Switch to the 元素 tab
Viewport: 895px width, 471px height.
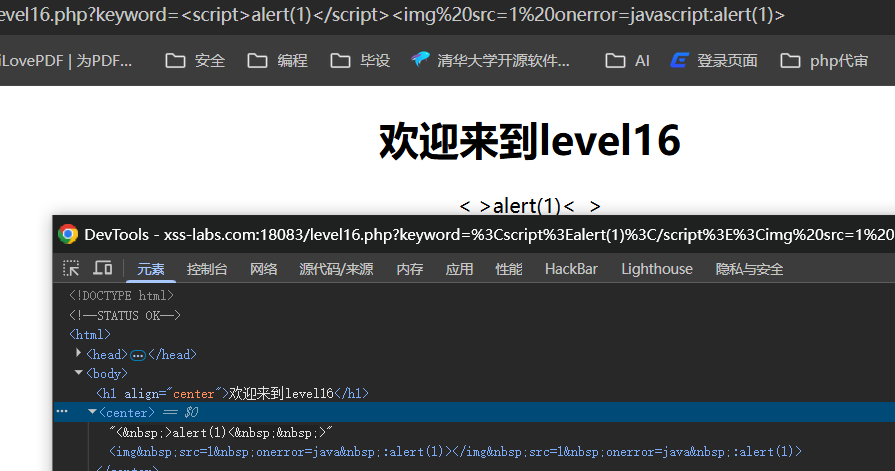[151, 269]
